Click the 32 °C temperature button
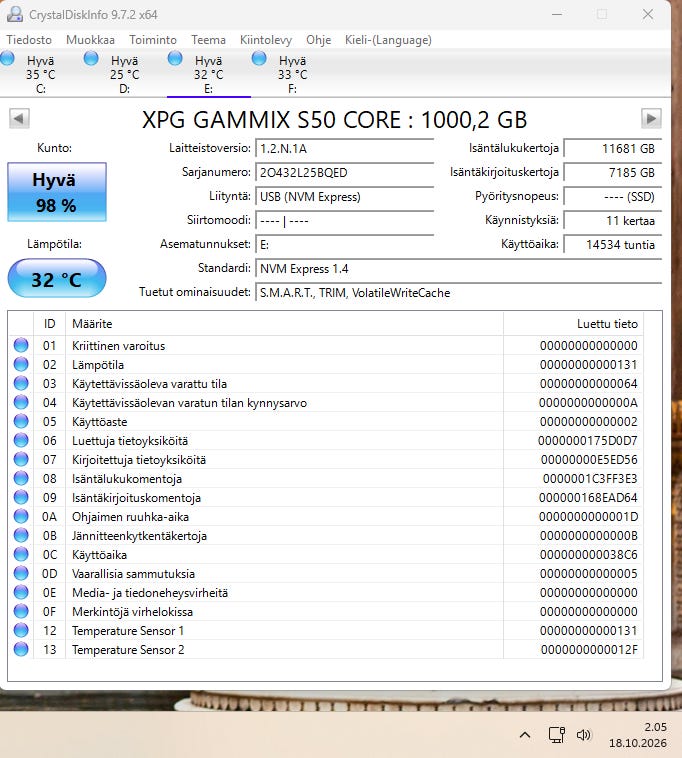This screenshot has width=682, height=758. (57, 278)
